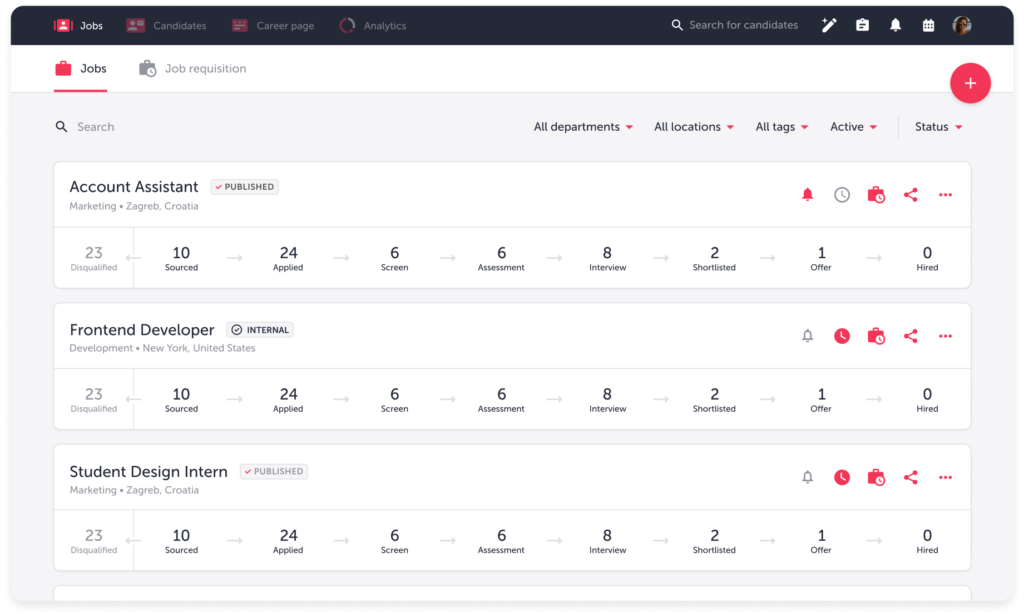The width and height of the screenshot is (1024, 616).
Task: Open the clock history for Account Assistant
Action: pyautogui.click(x=841, y=194)
